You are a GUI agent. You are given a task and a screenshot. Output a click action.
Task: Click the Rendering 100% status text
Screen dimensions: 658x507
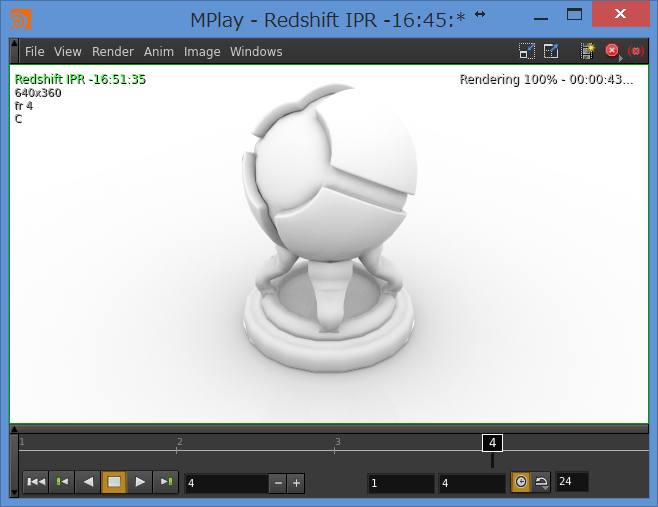point(546,79)
